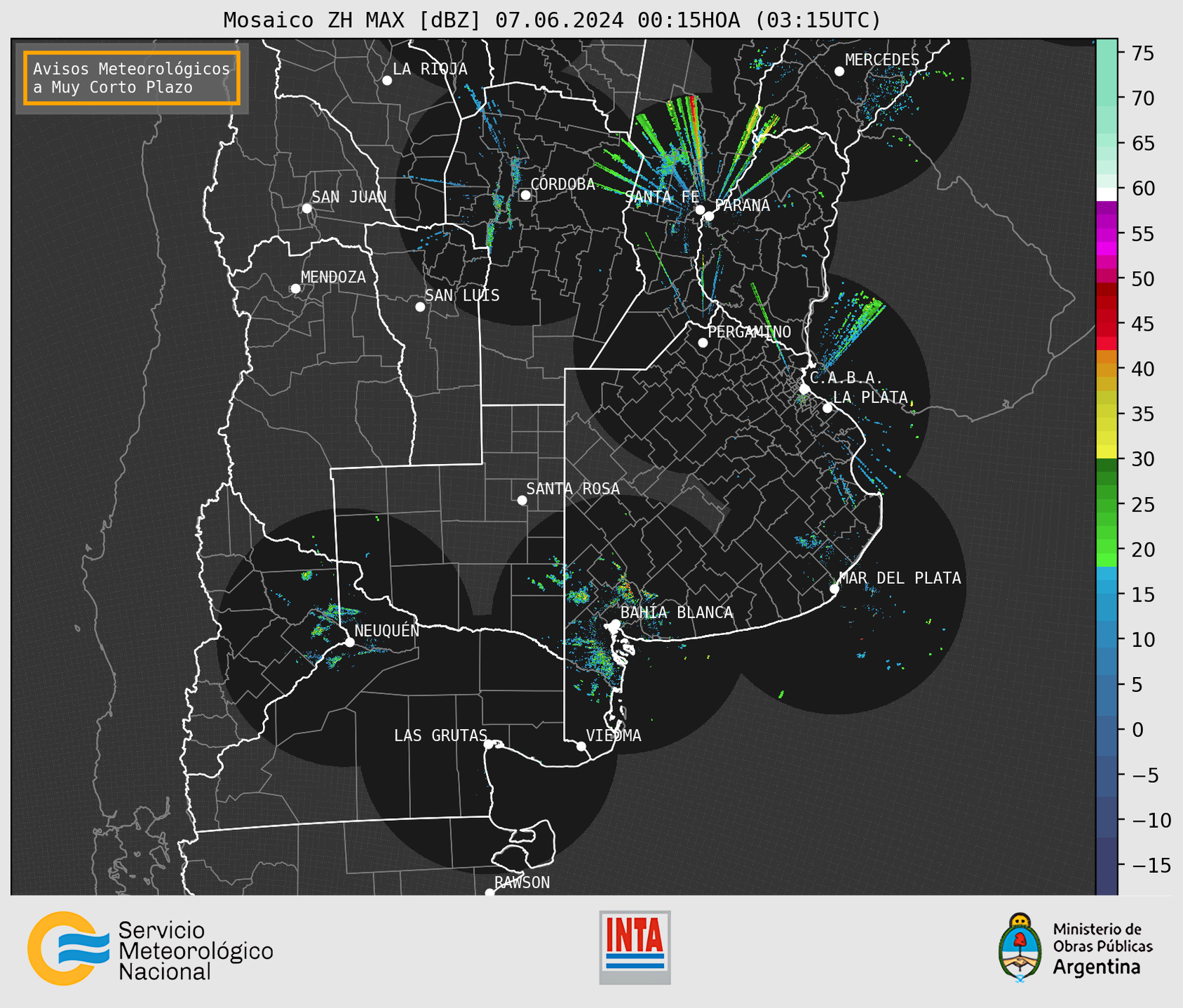Click the Servicio Meteorológico Nacional logo
The height and width of the screenshot is (1008, 1183).
pos(150,948)
